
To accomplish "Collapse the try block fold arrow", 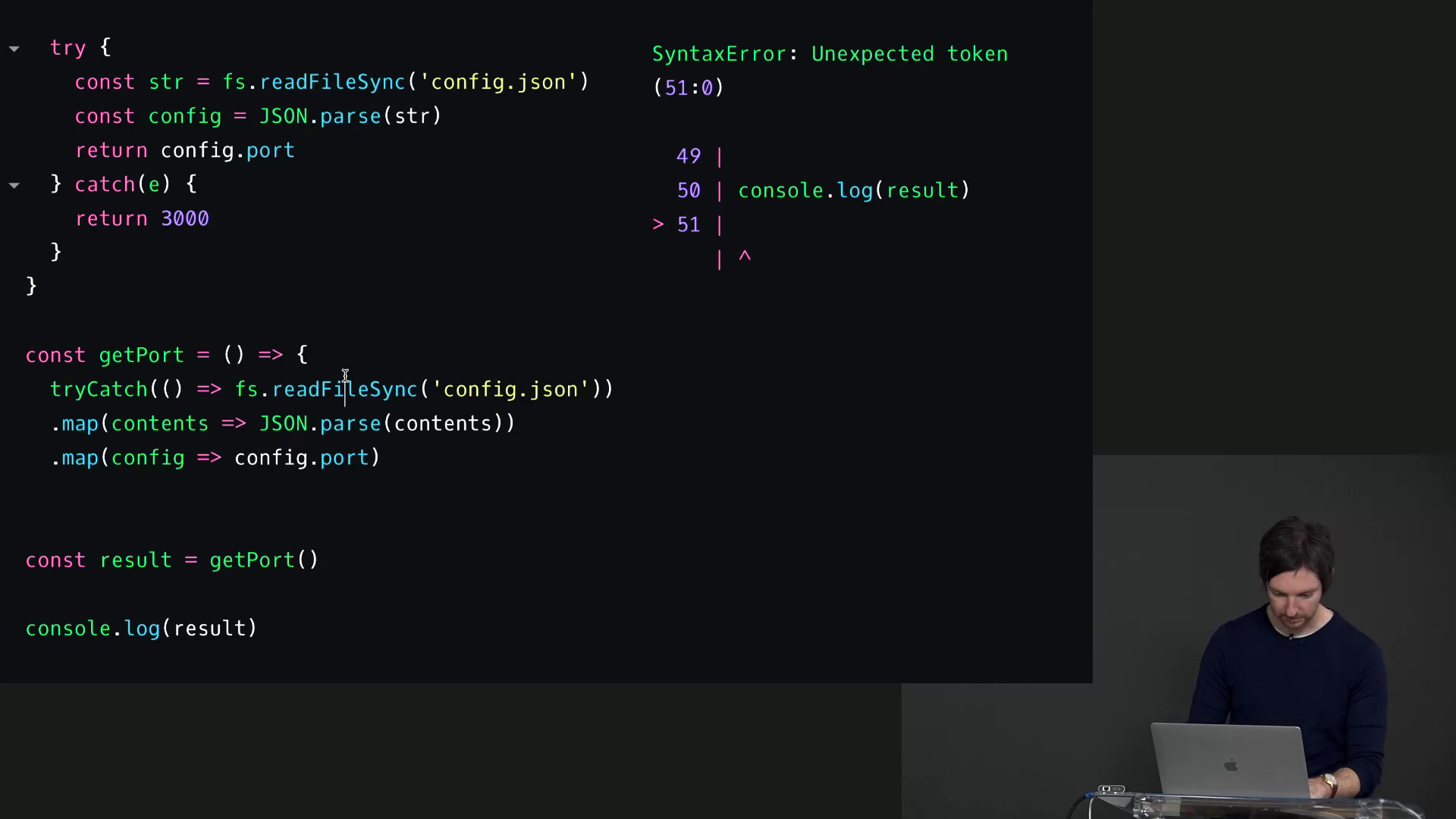I will pos(14,49).
